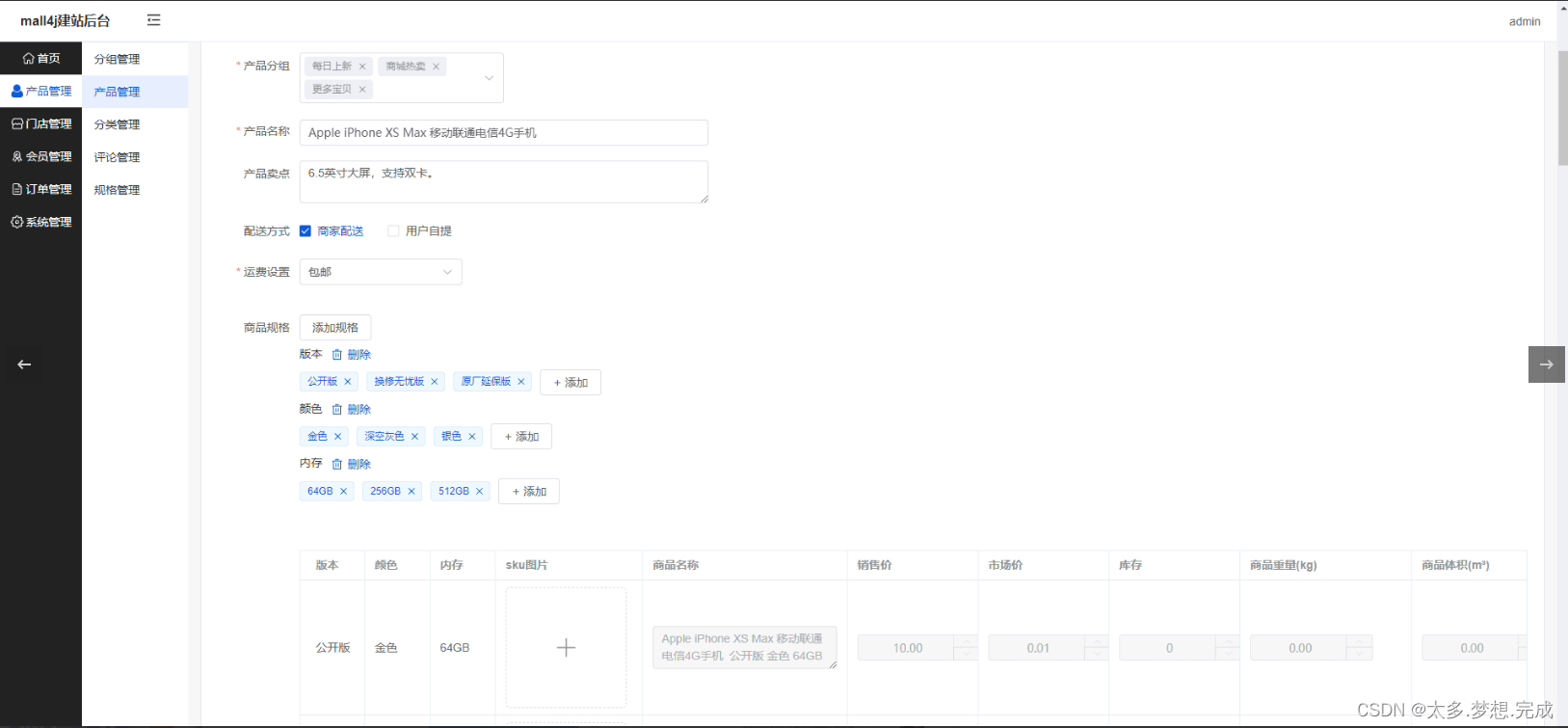
Task: Remove the 换修无忧版 version tag
Action: coord(435,382)
